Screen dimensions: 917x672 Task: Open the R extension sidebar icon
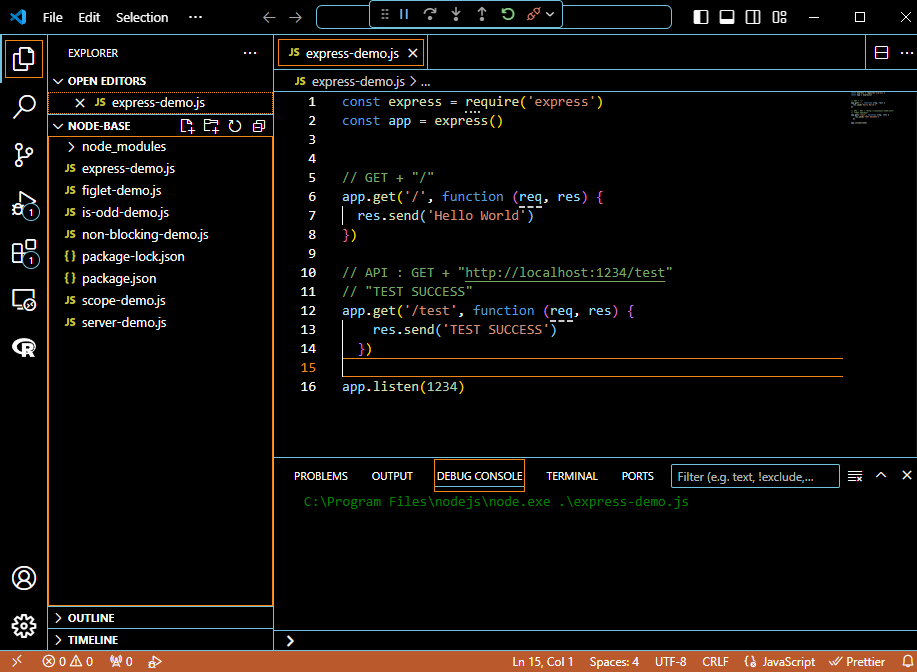pyautogui.click(x=23, y=348)
